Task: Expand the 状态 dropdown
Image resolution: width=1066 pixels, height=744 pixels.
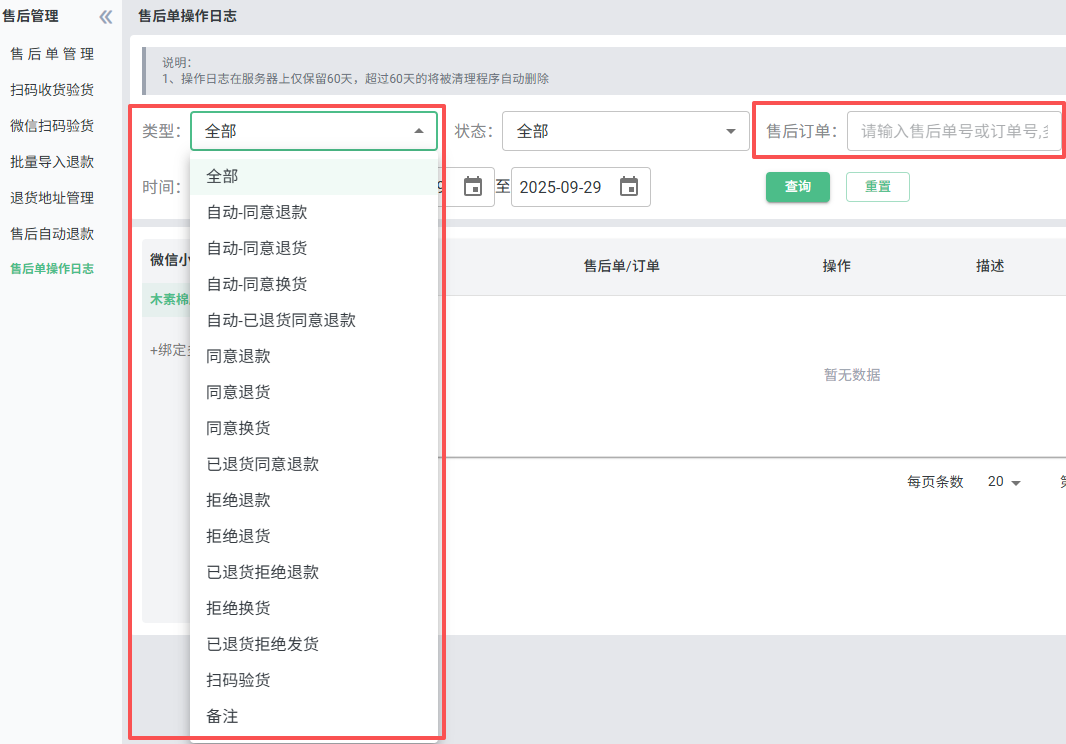Action: pyautogui.click(x=730, y=131)
